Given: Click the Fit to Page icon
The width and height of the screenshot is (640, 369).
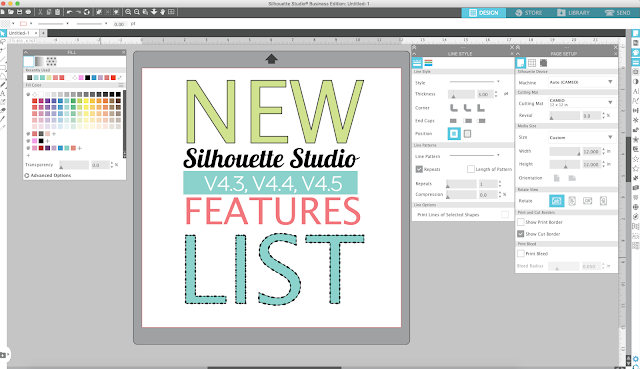Looking at the screenshot, I should [171, 12].
